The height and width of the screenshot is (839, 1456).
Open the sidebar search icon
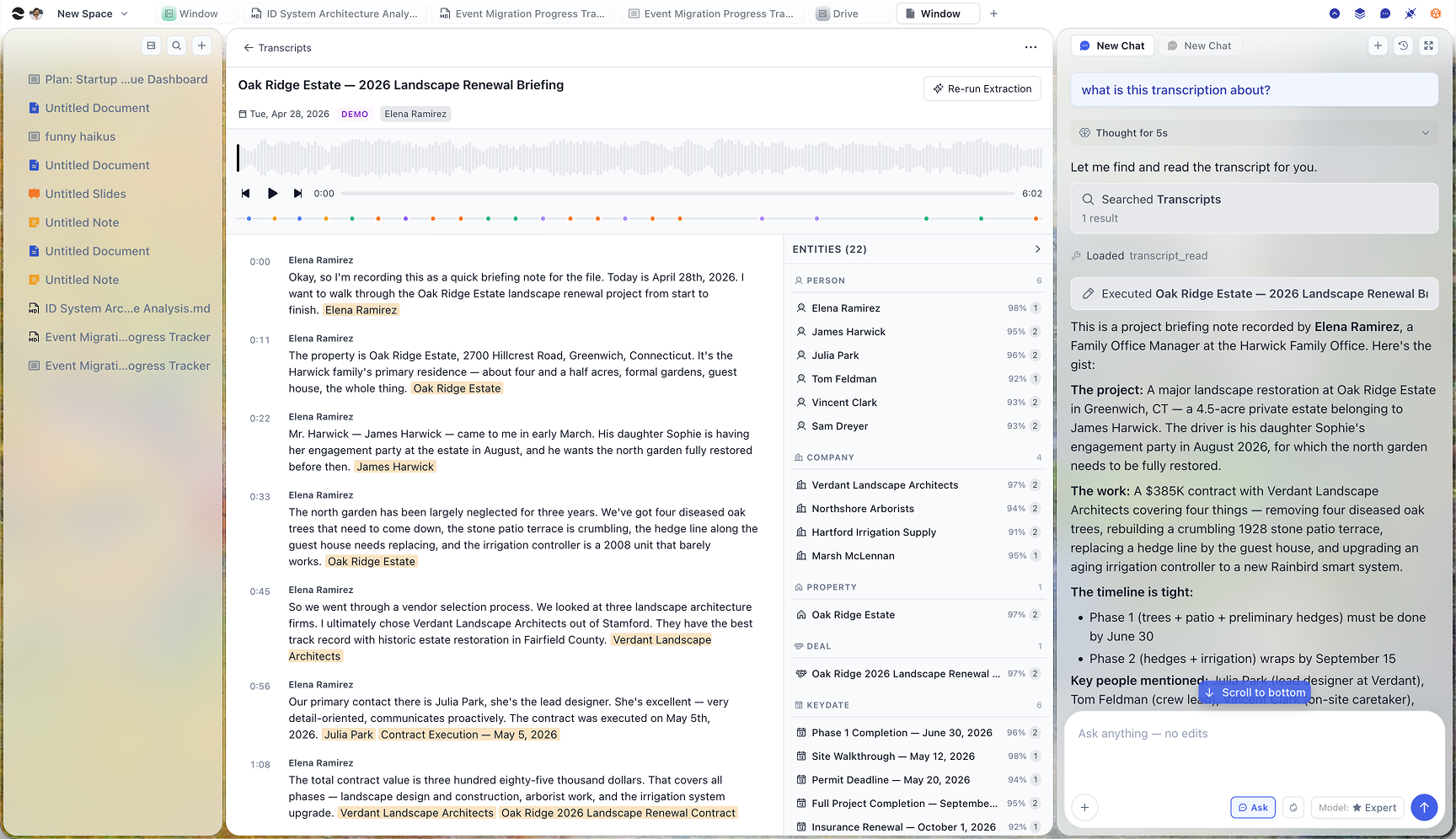176,45
